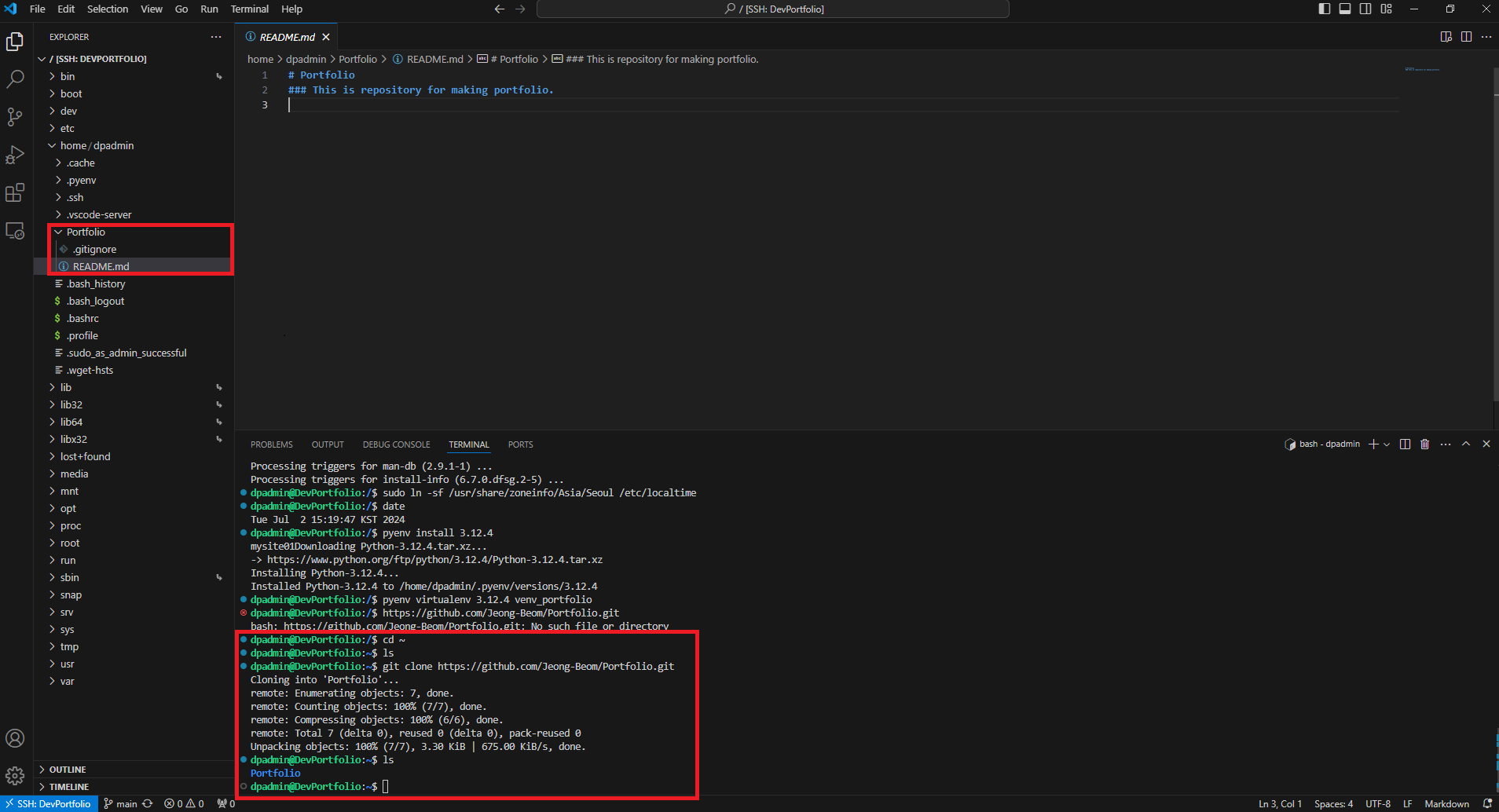Expand the TIMELINE section

(x=134, y=787)
